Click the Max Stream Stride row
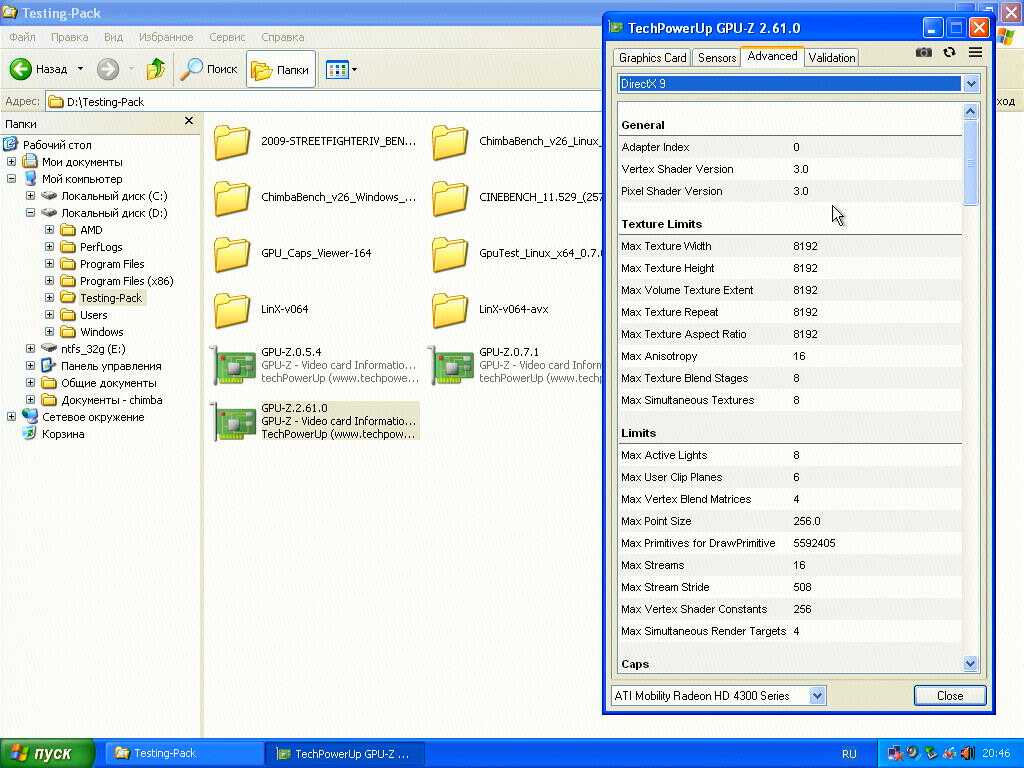The height and width of the screenshot is (768, 1024). pyautogui.click(x=790, y=588)
